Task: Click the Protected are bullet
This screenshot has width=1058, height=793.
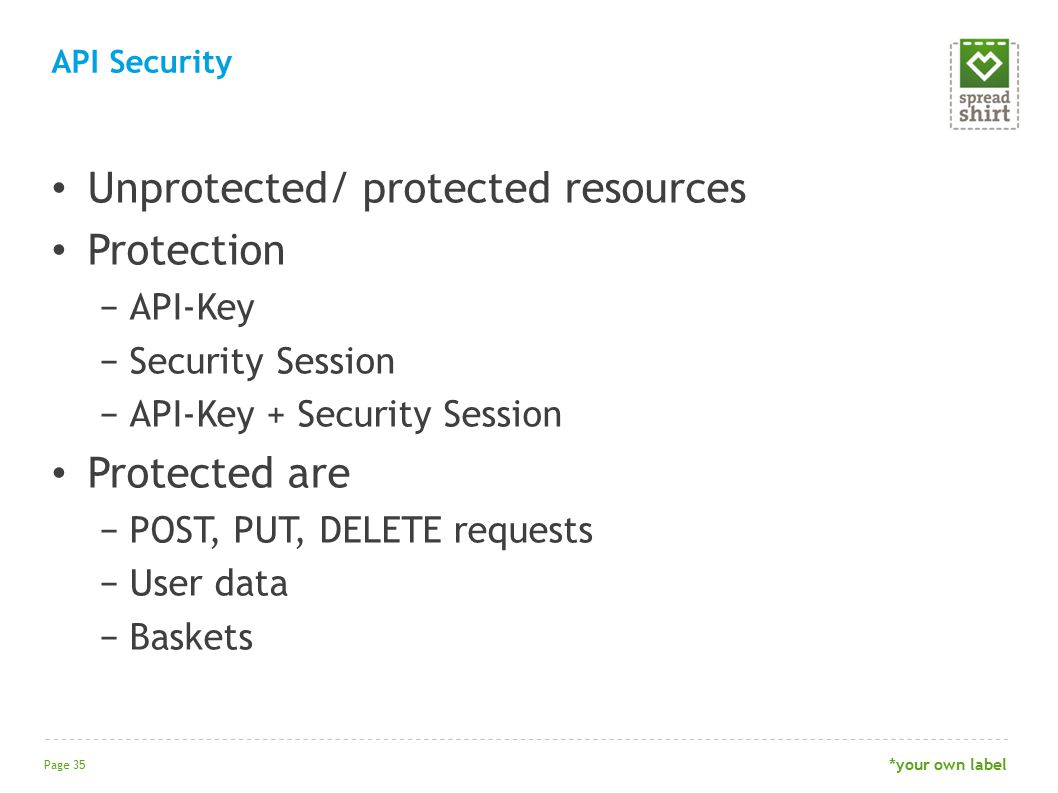Action: (x=219, y=472)
